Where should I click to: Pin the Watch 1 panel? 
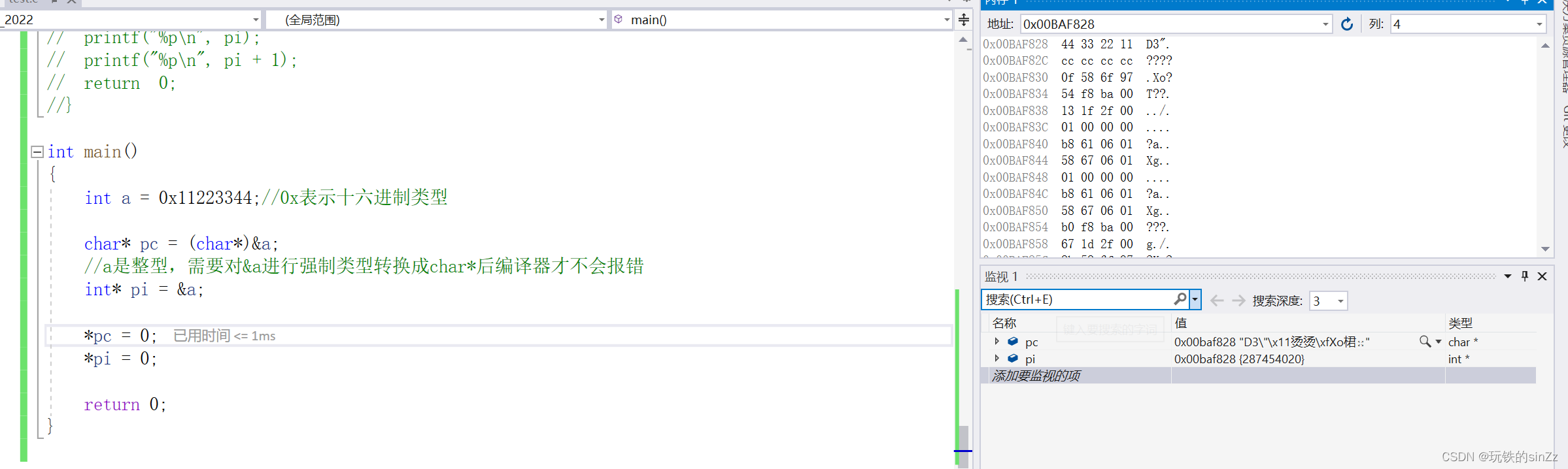pos(1525,276)
